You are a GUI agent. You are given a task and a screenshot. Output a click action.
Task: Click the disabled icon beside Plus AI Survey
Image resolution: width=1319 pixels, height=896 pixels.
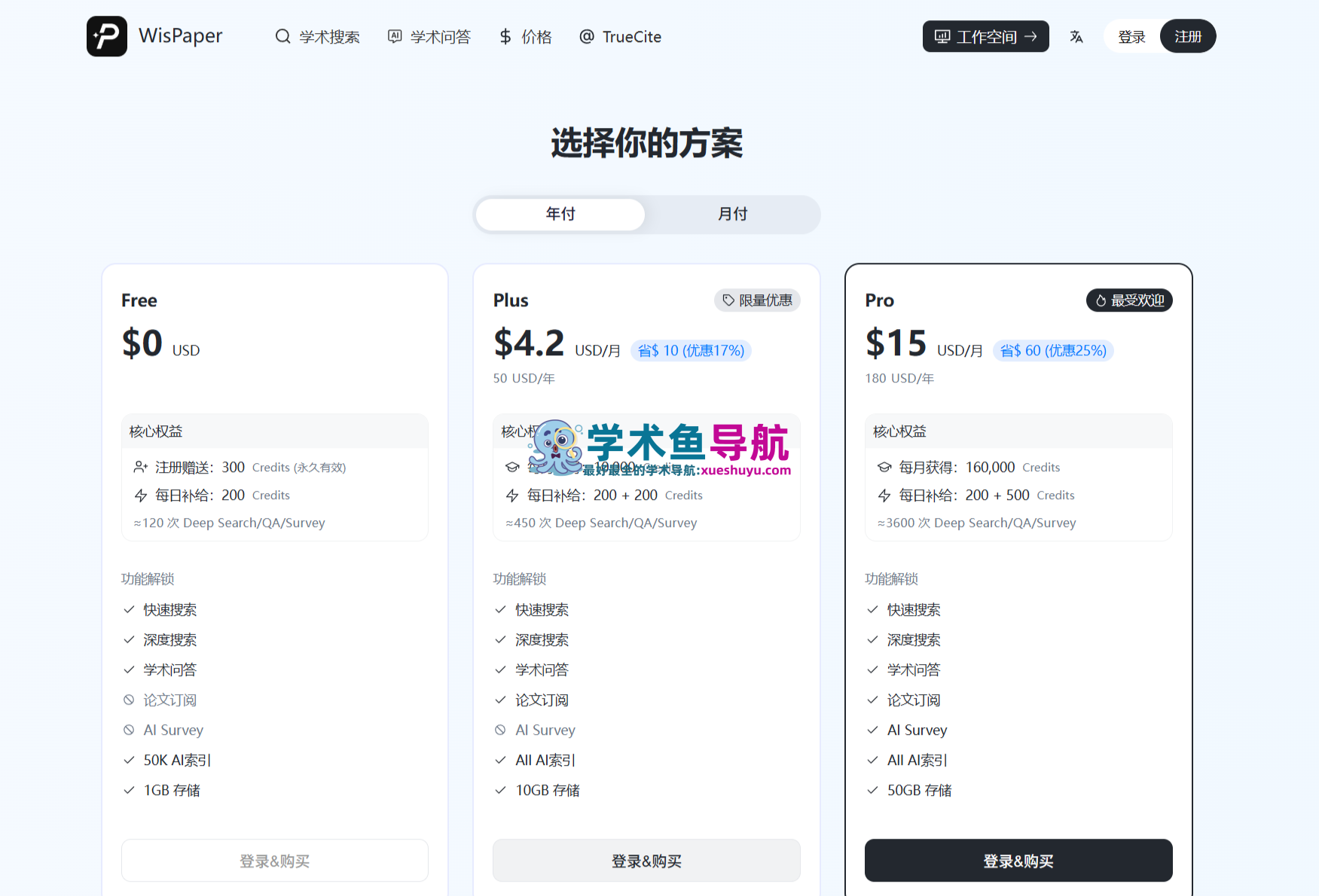pos(500,730)
